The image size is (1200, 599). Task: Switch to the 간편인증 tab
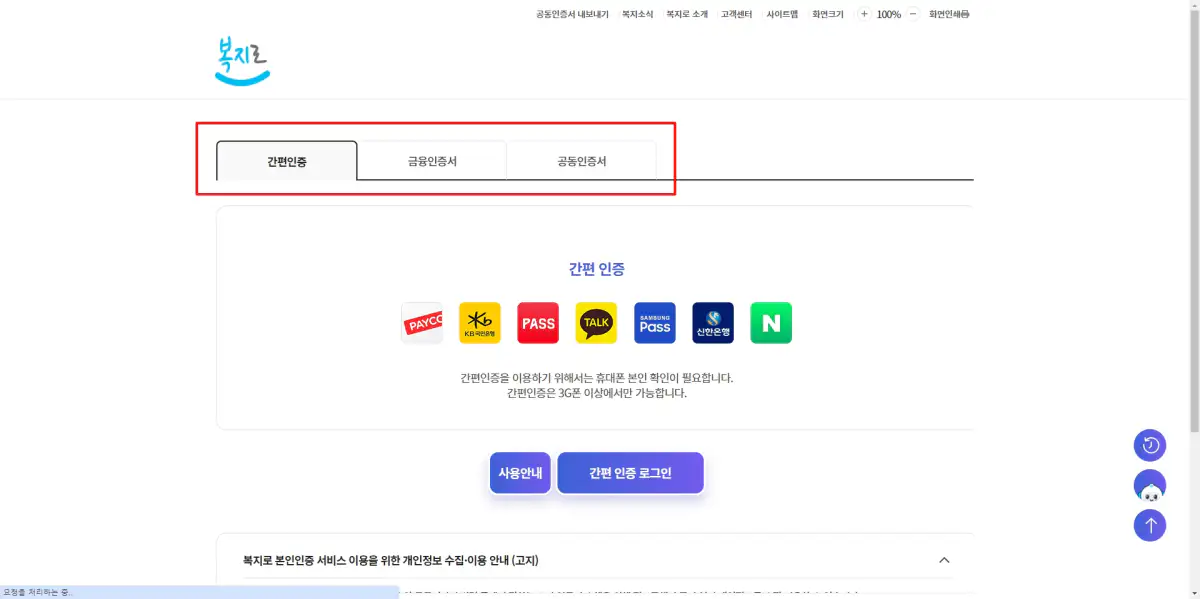(287, 161)
